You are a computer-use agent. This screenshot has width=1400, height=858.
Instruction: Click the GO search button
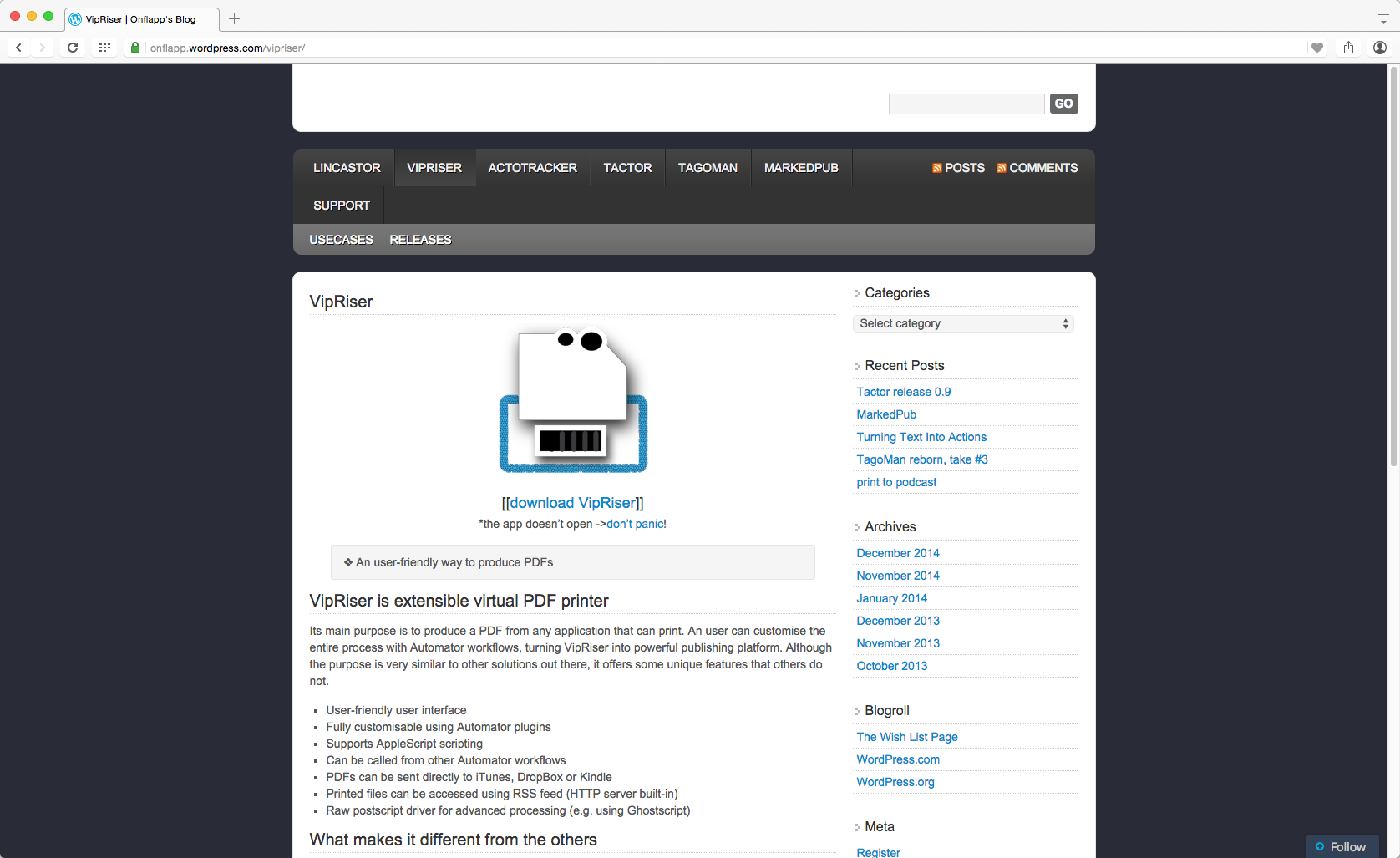point(1063,104)
